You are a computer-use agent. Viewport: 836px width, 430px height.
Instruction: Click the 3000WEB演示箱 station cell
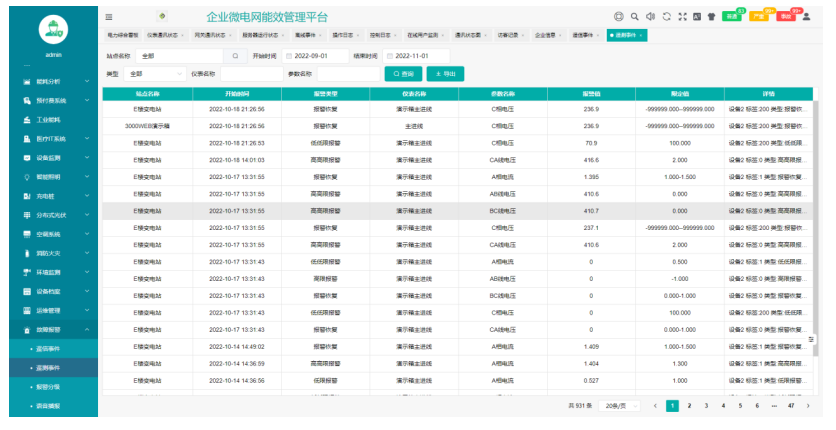(x=147, y=126)
